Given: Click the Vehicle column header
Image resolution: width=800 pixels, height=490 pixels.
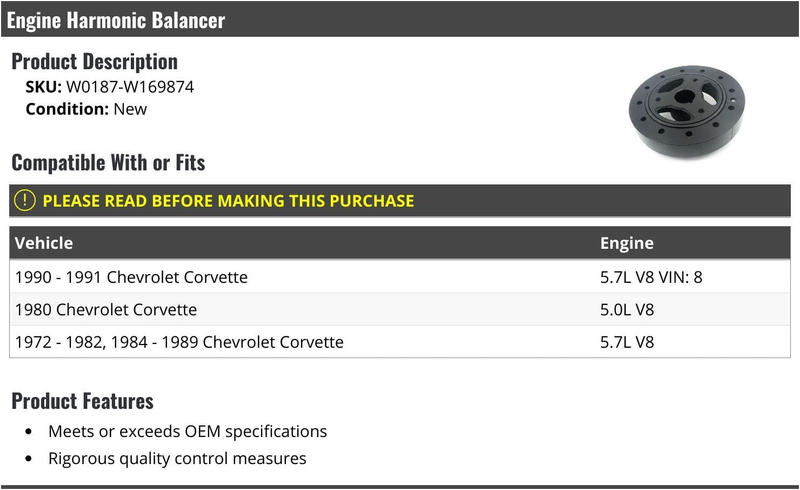Looking at the screenshot, I should coord(44,243).
